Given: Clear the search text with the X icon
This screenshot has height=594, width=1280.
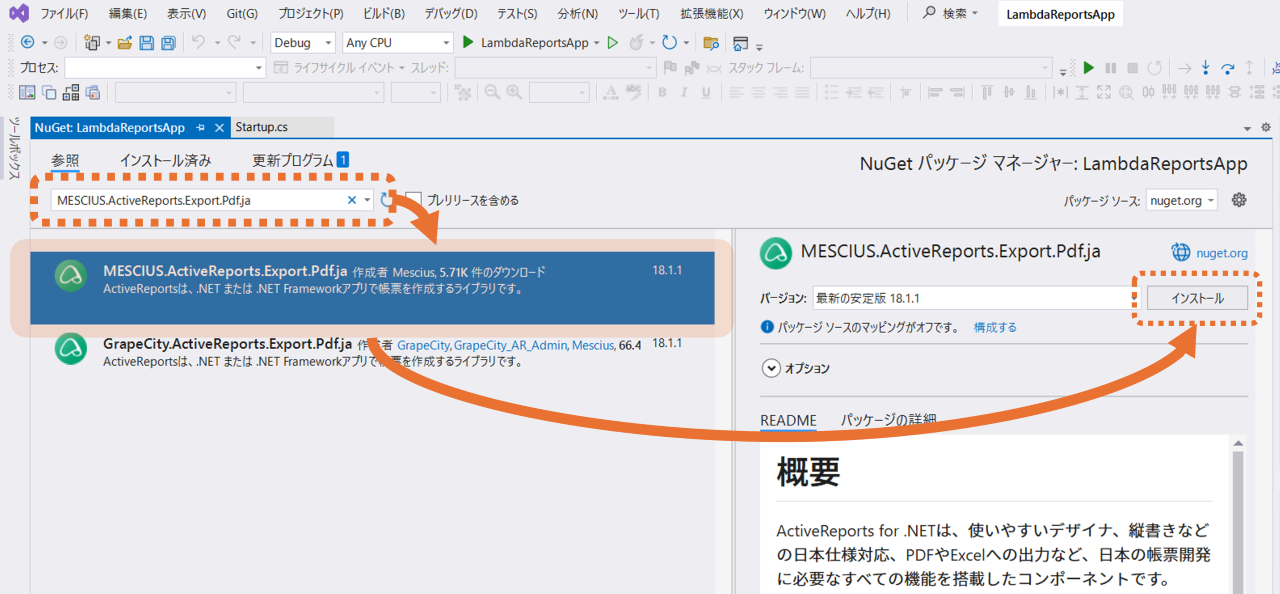Looking at the screenshot, I should (x=351, y=200).
